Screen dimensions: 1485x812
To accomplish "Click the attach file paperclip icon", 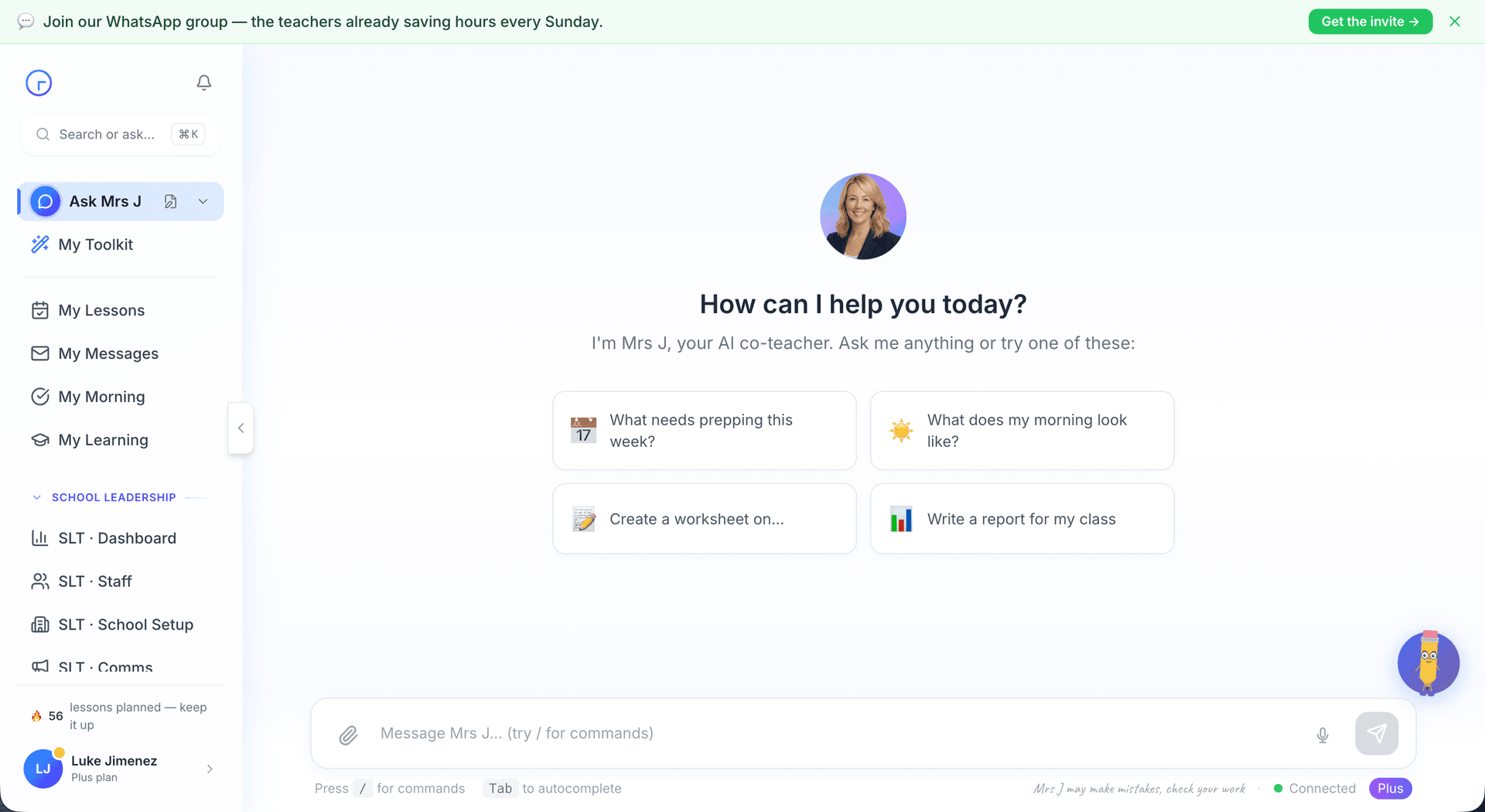I will click(348, 735).
